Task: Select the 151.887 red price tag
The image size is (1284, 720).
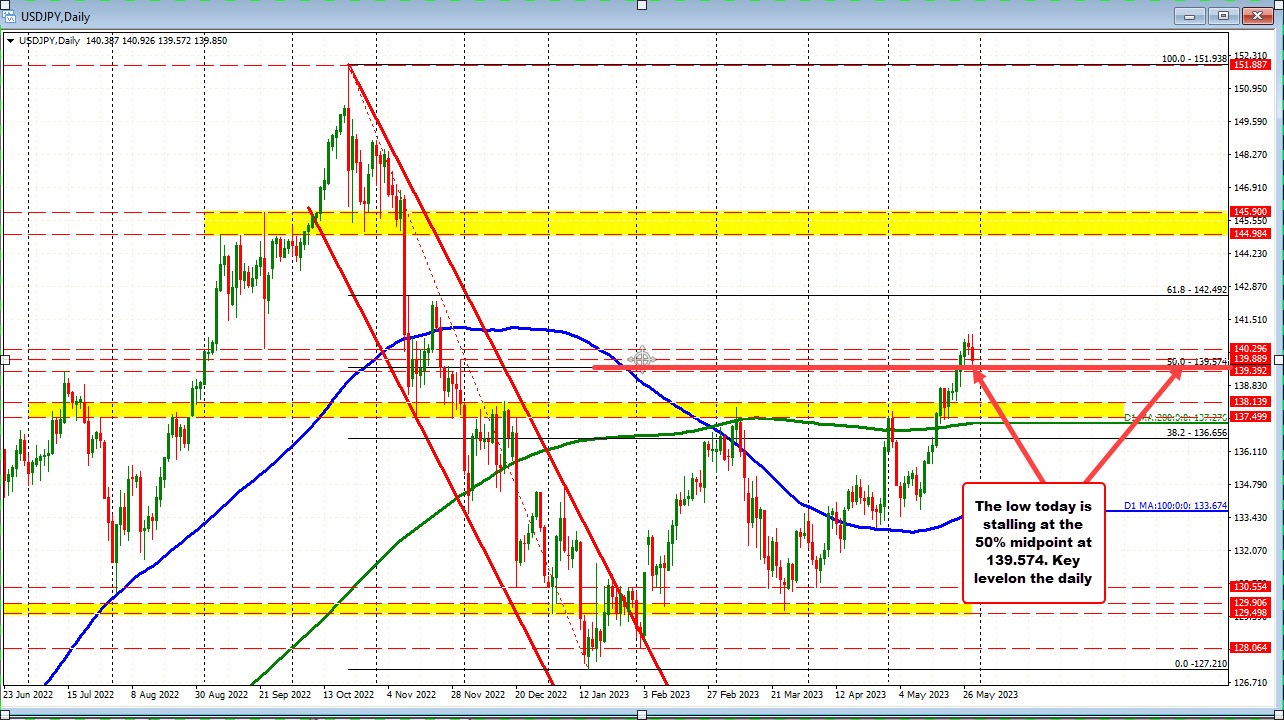Action: click(1250, 64)
